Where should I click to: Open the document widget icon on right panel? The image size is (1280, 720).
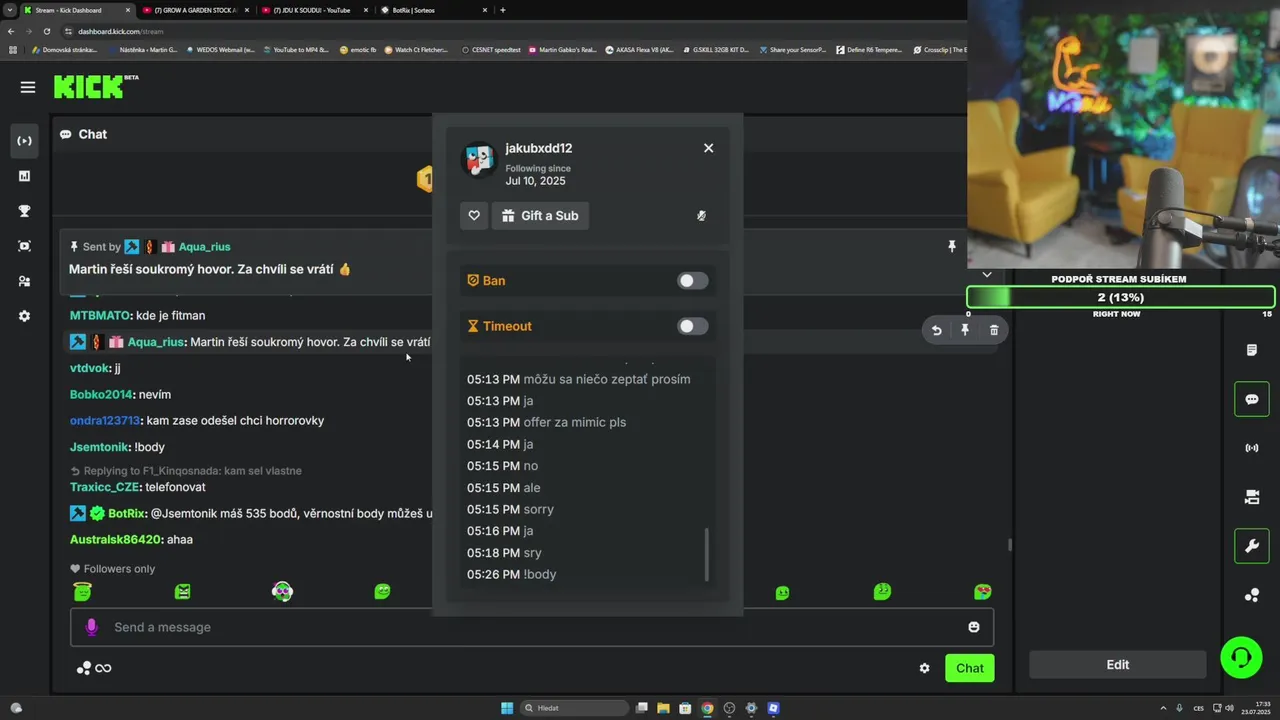point(1252,350)
